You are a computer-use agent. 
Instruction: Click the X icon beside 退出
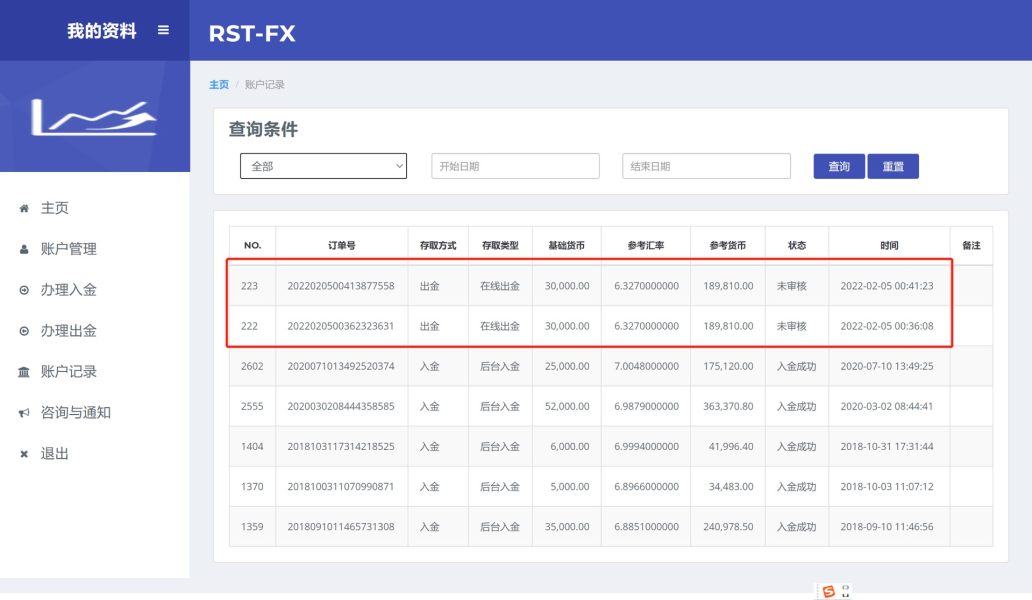pos(24,454)
